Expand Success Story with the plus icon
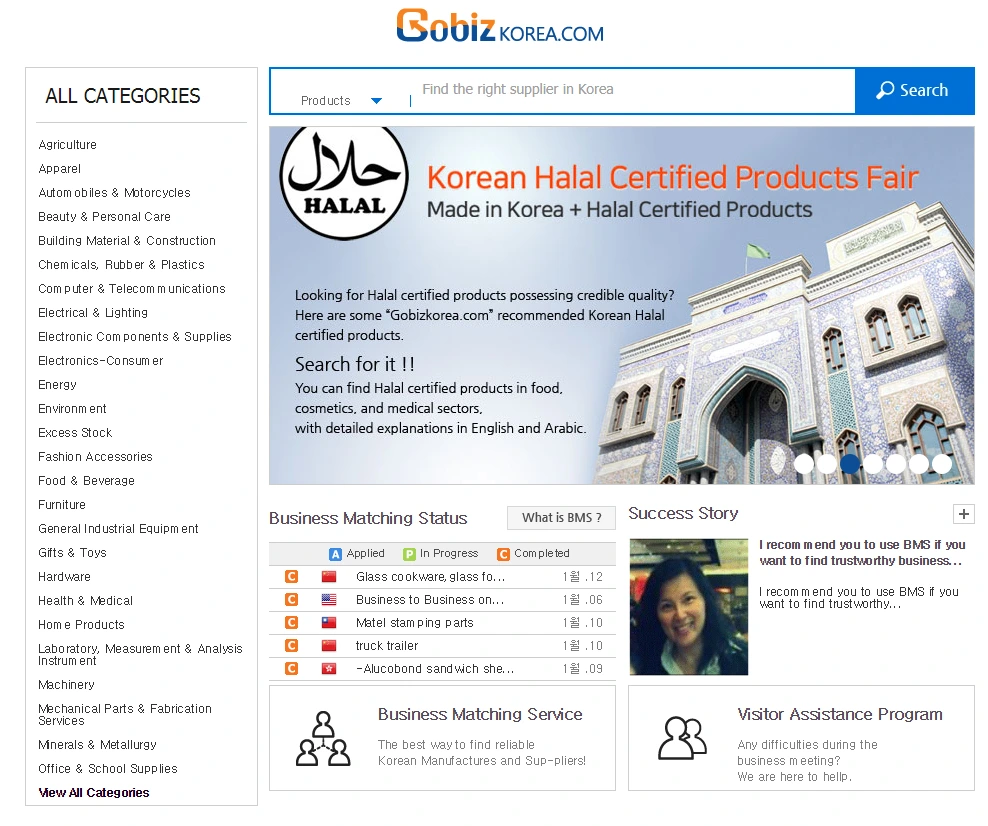 click(x=963, y=514)
